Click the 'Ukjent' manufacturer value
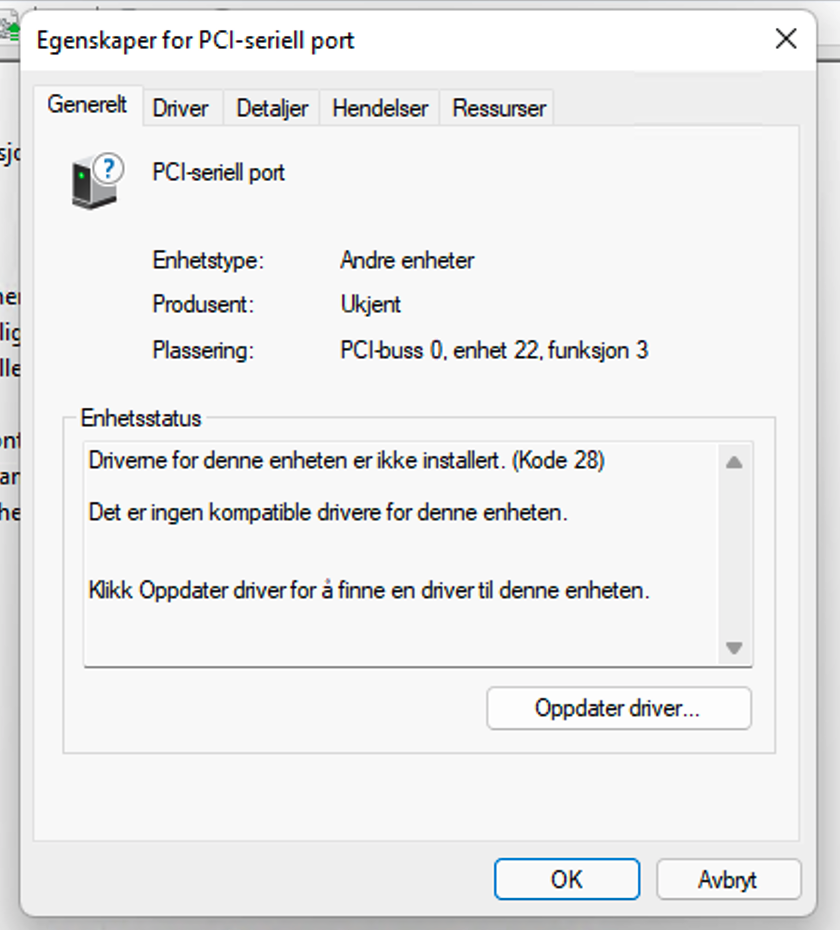This screenshot has height=930, width=840. point(371,304)
